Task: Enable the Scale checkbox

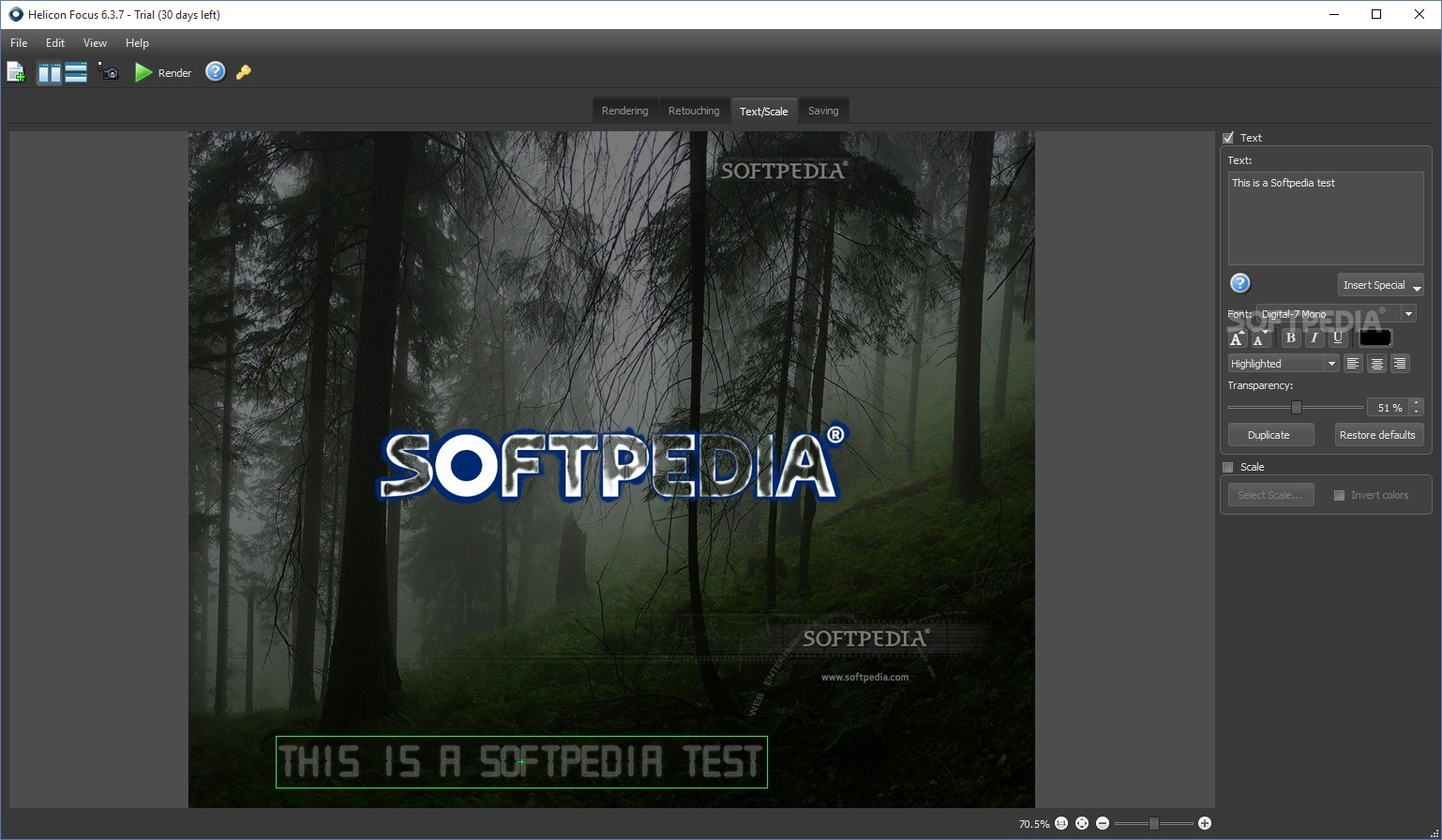Action: pos(1228,467)
